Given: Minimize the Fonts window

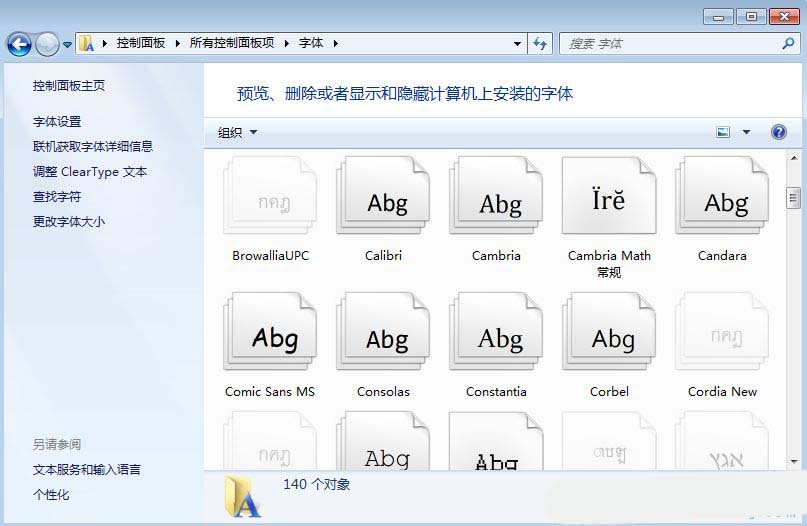Looking at the screenshot, I should [x=718, y=16].
